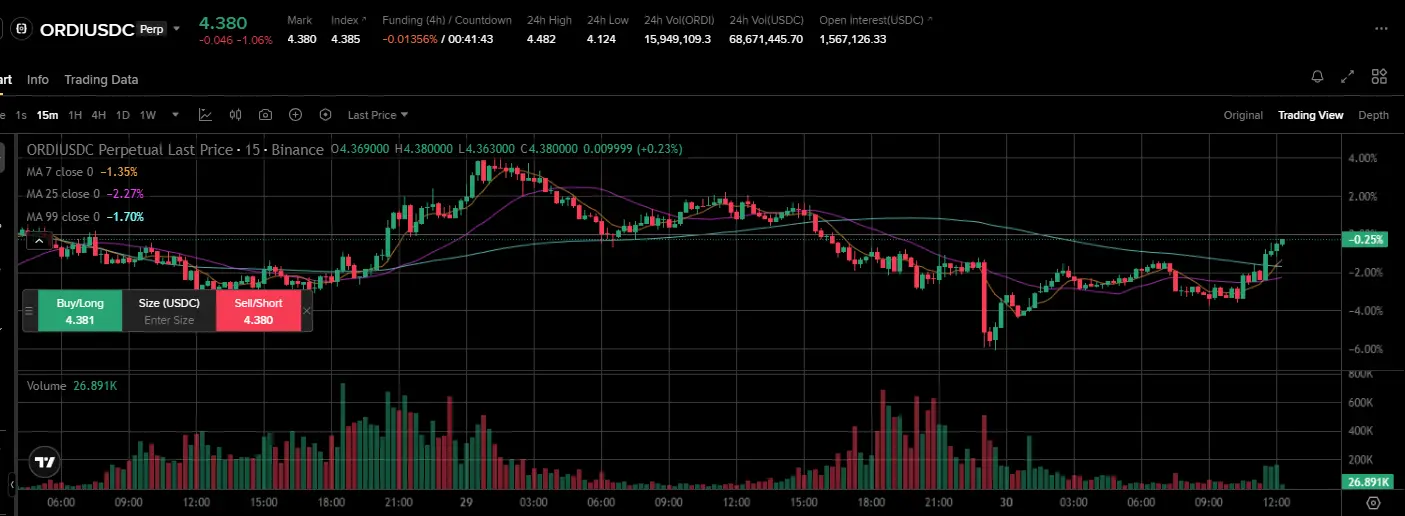Take a chart snapshot with camera icon
1405x516 pixels.
pyautogui.click(x=265, y=115)
